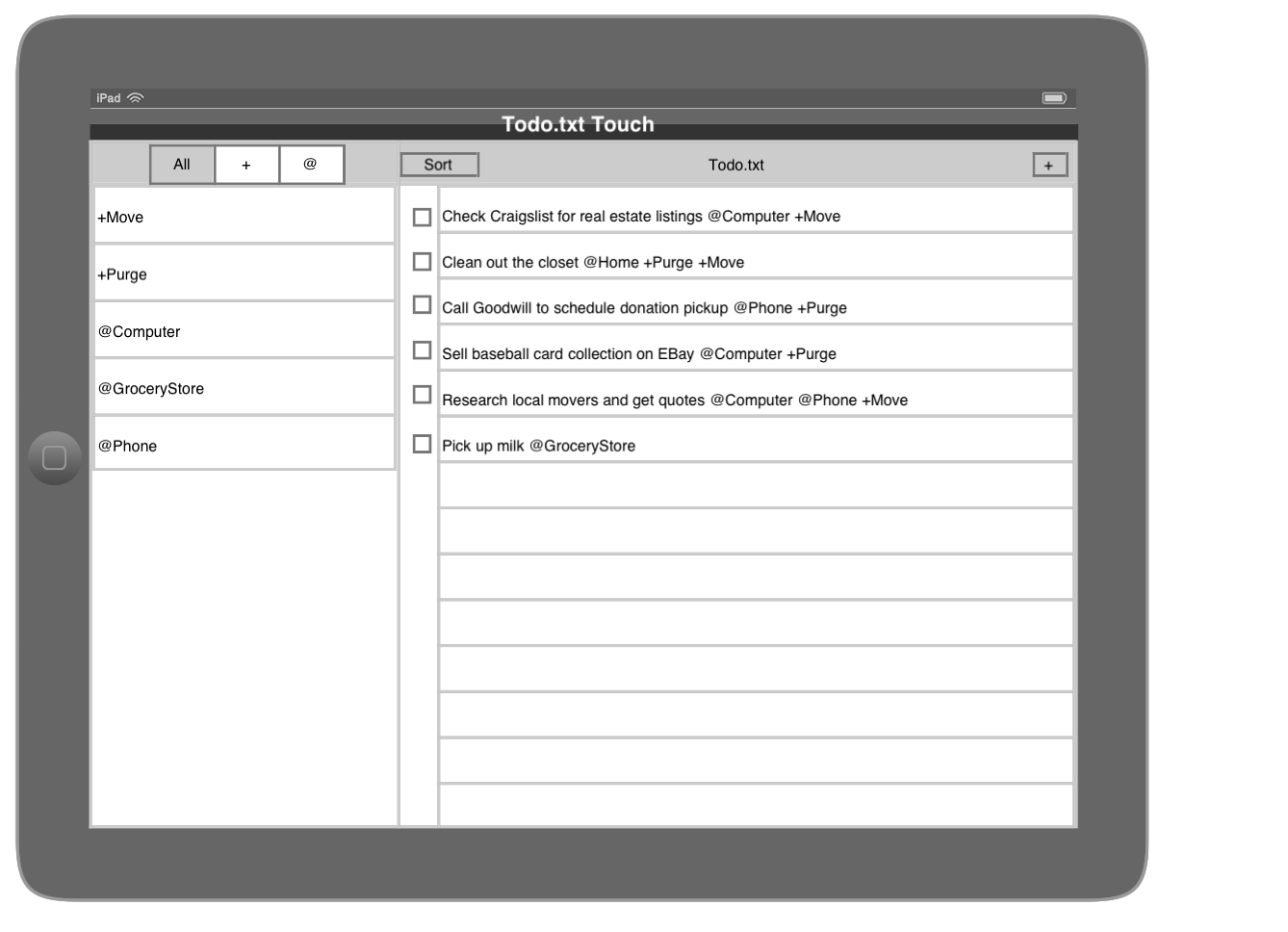The image size is (1288, 932).
Task: Select the +Purge project filter
Action: coord(244,274)
